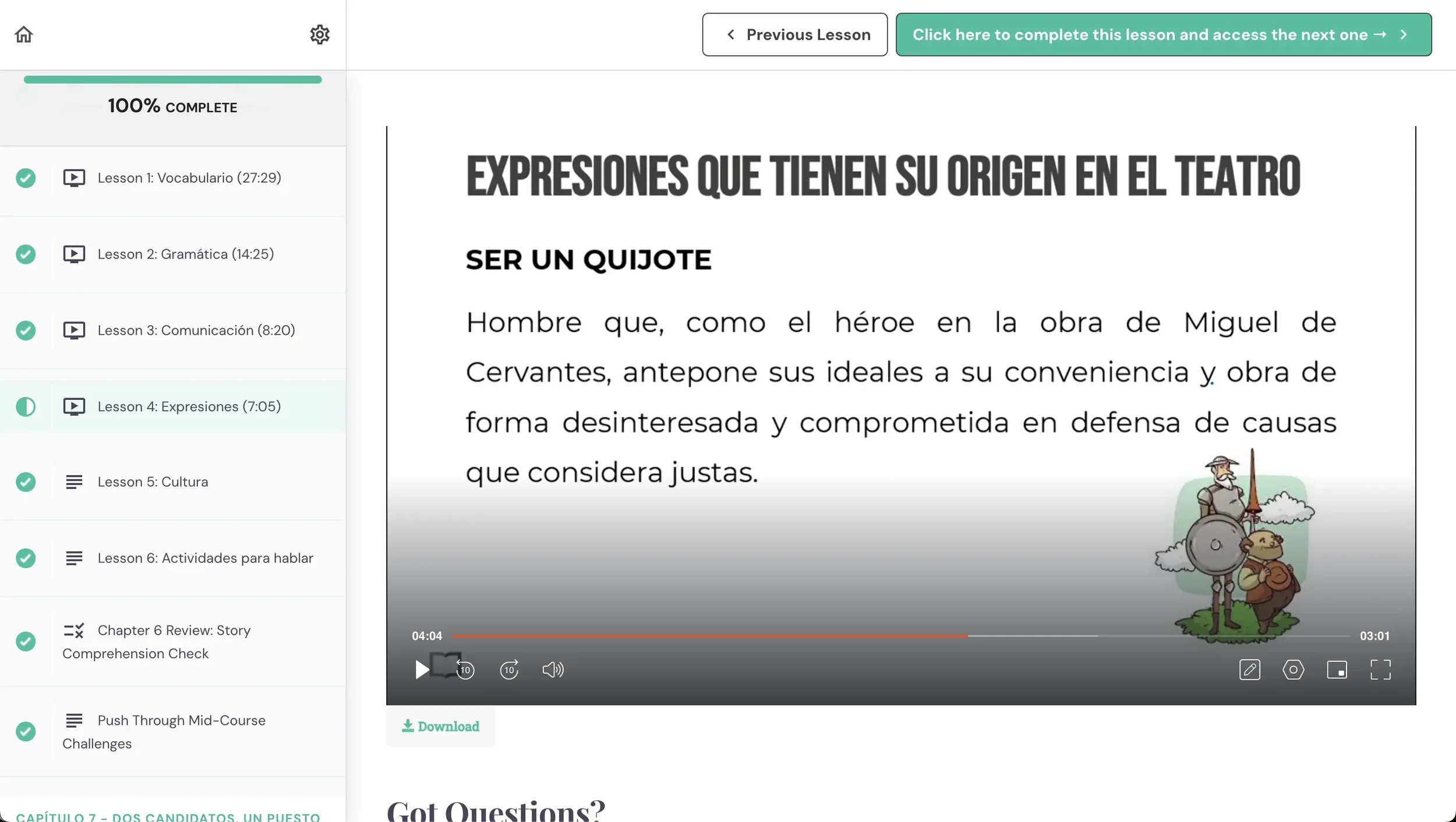Play the video
The width and height of the screenshot is (1456, 822).
(422, 669)
